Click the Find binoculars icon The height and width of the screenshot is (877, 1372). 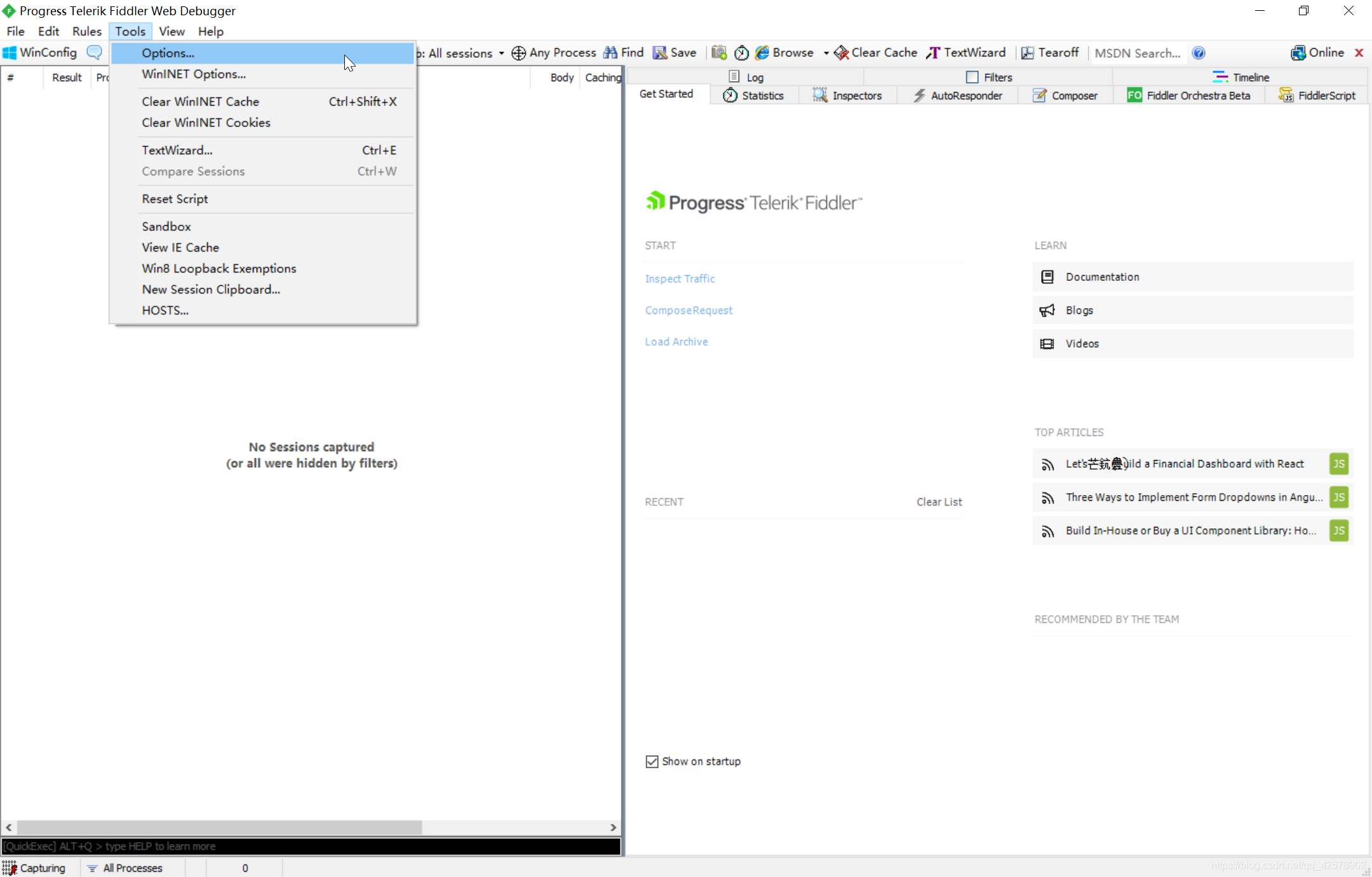[610, 53]
